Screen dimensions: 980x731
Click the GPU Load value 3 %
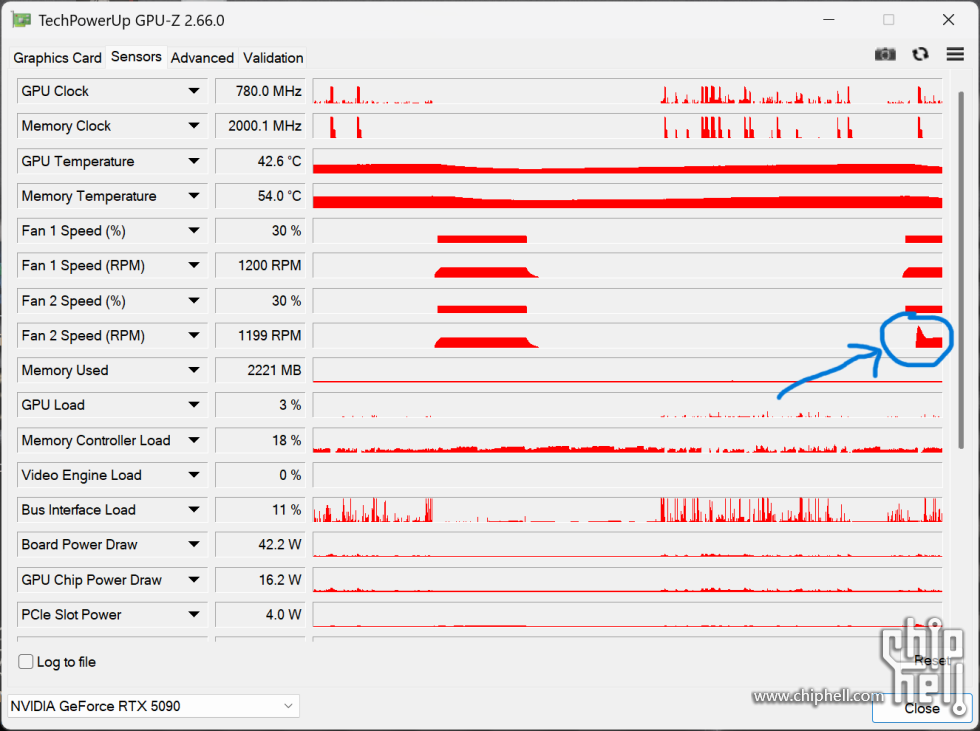point(260,405)
